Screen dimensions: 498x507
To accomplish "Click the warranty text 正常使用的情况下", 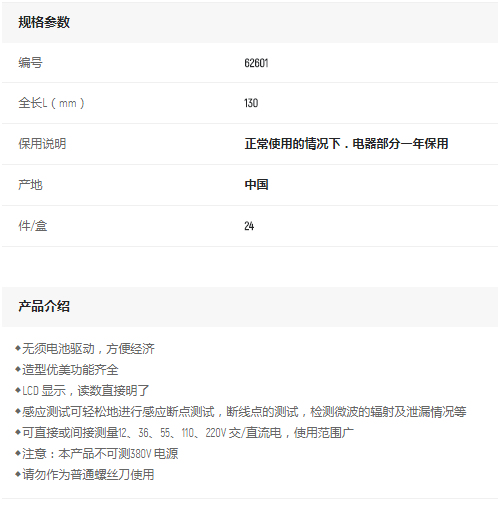I will 292,144.
